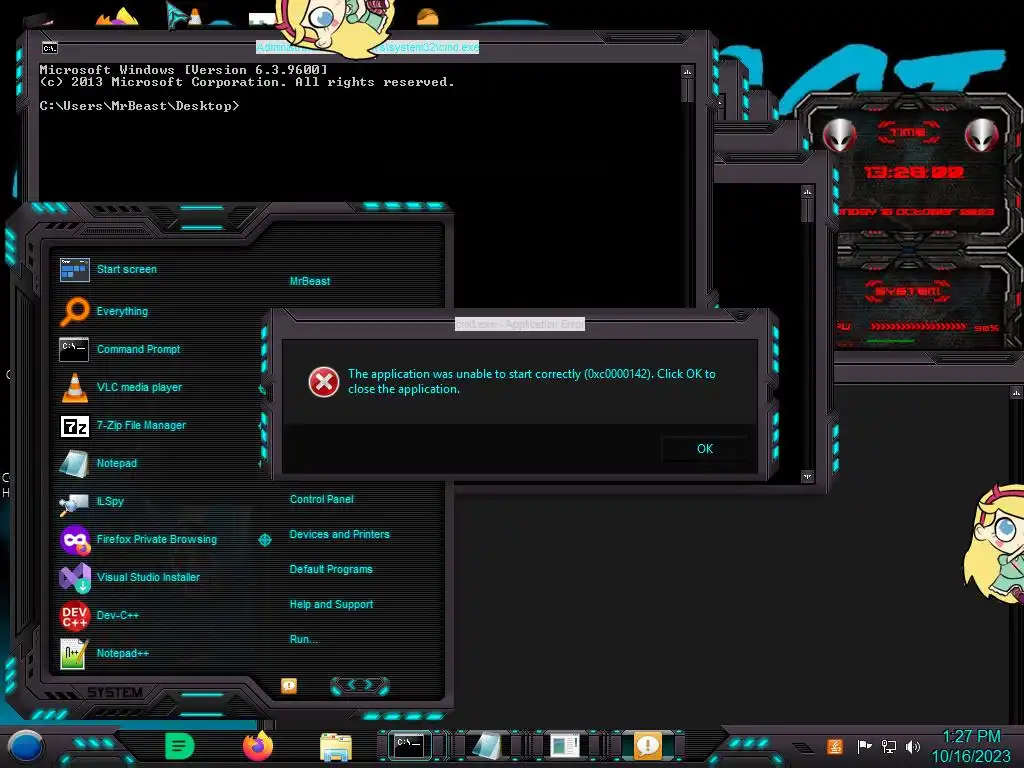Open the green chat app on the taskbar
The height and width of the screenshot is (768, 1024).
pyautogui.click(x=180, y=746)
